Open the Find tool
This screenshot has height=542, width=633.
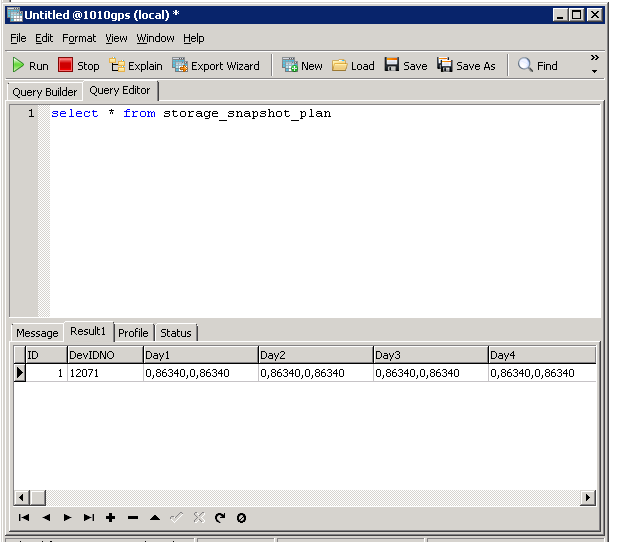(x=538, y=65)
